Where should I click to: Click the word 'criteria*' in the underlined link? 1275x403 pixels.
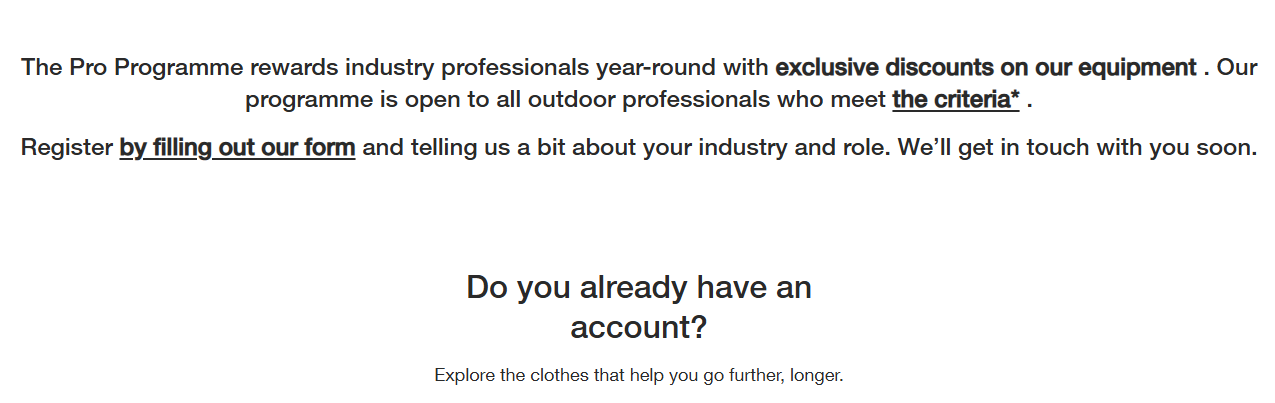click(x=976, y=100)
